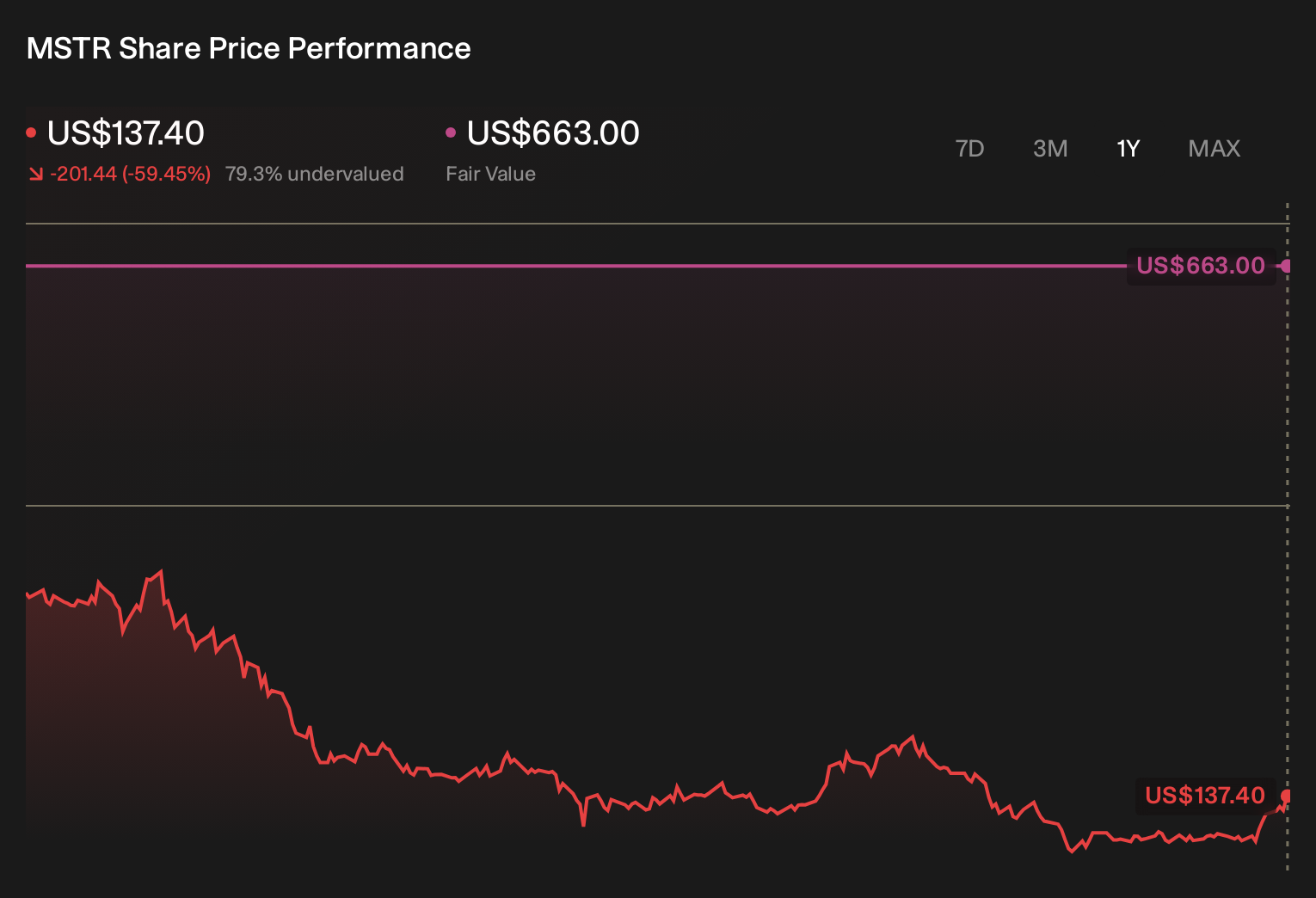
Task: Click the US$663.00 label on the chart line
Action: (1201, 266)
